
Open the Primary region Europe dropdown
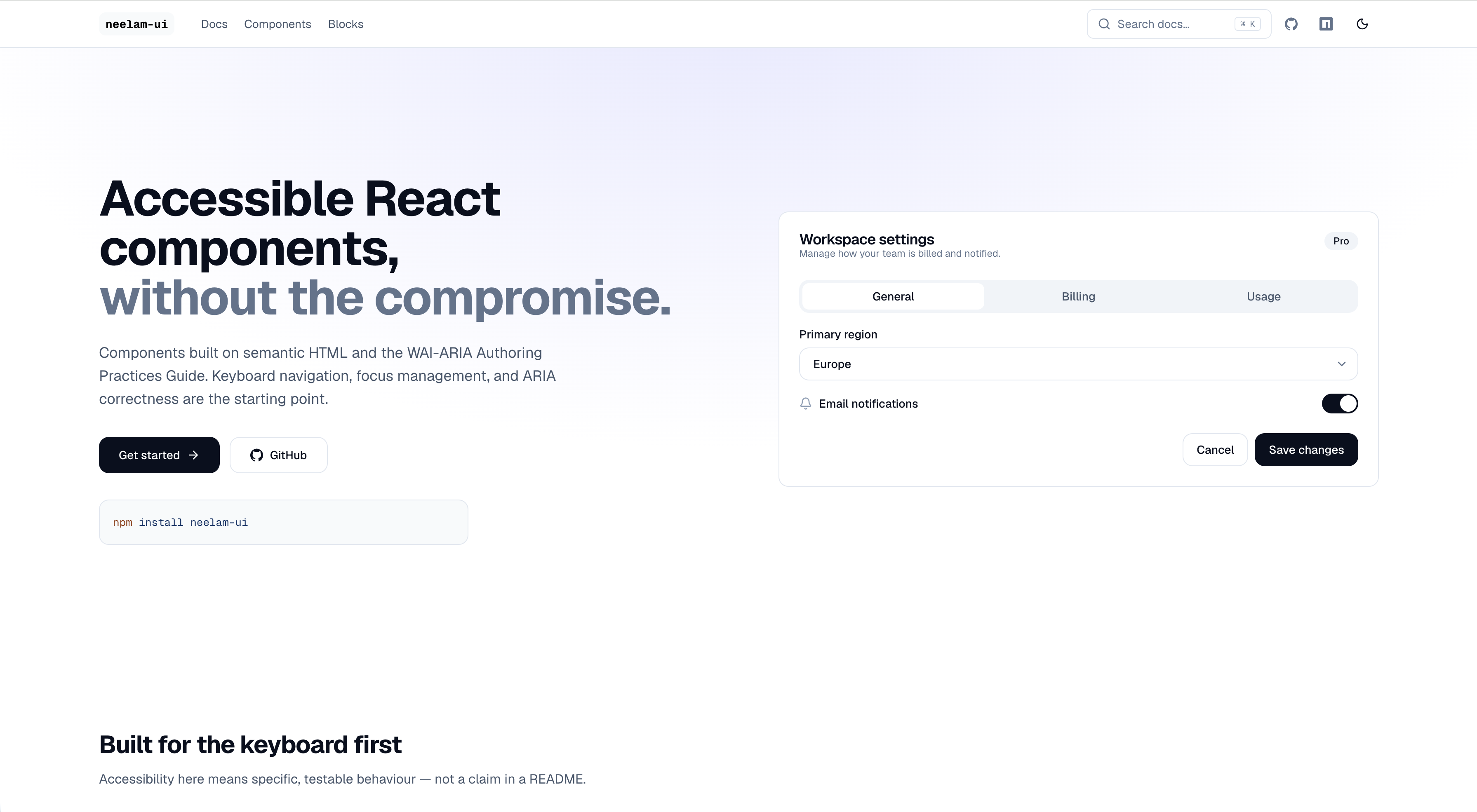coord(1078,364)
